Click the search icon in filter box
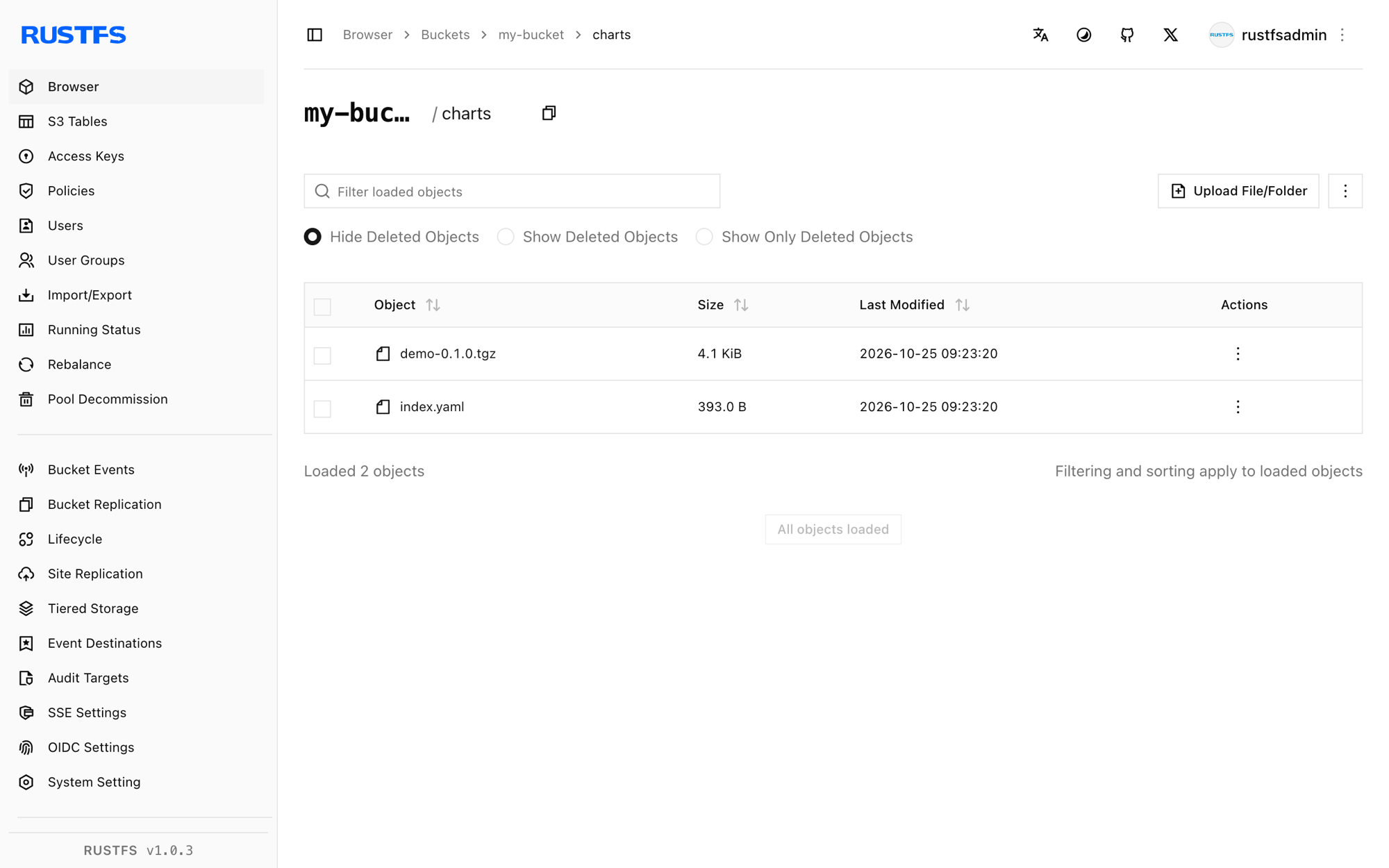 [x=322, y=191]
